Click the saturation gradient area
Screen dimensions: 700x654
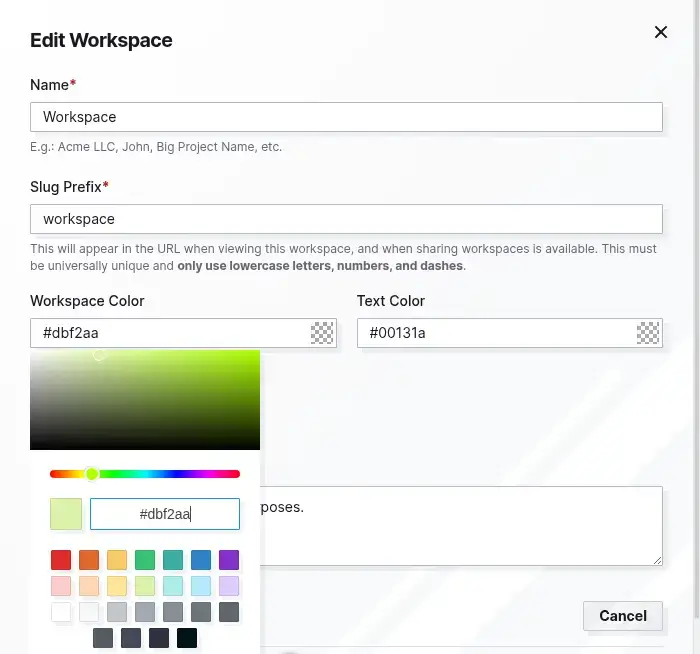[x=145, y=400]
